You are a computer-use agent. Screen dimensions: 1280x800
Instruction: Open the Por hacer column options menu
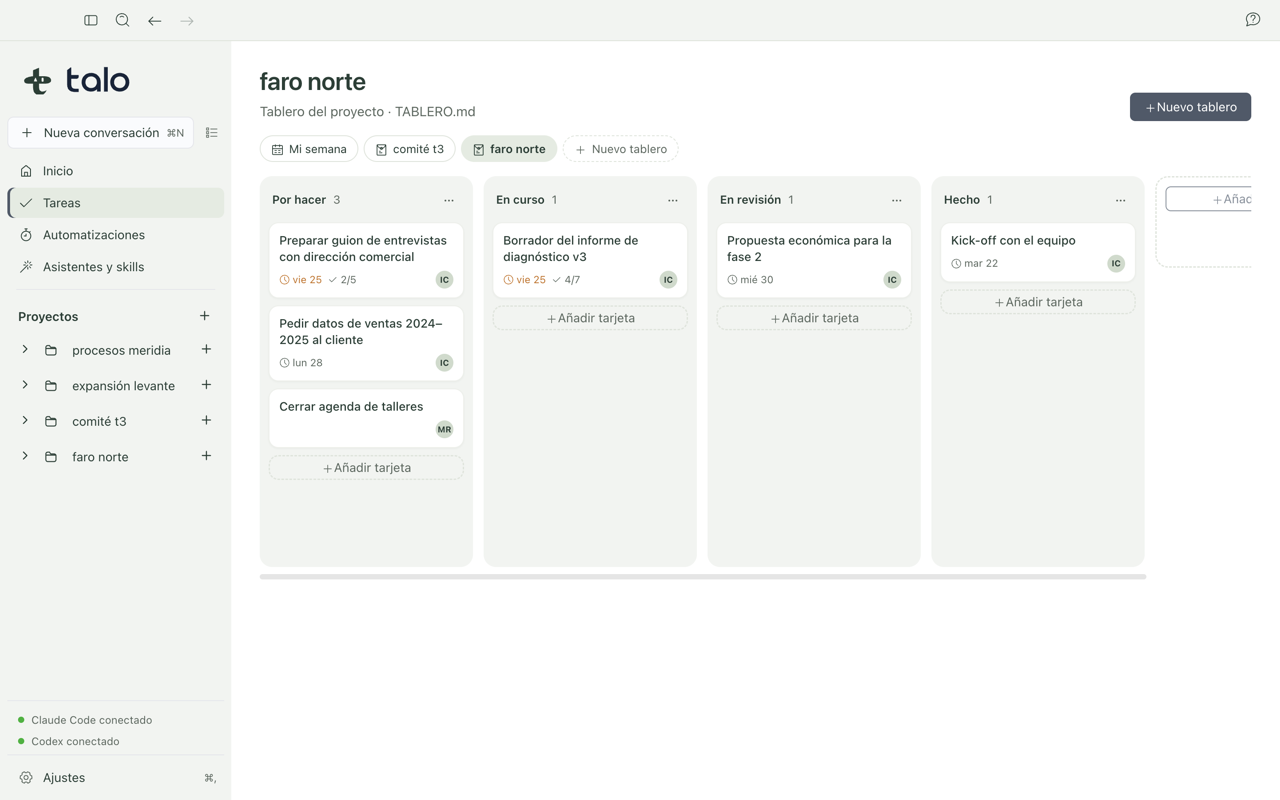point(449,200)
